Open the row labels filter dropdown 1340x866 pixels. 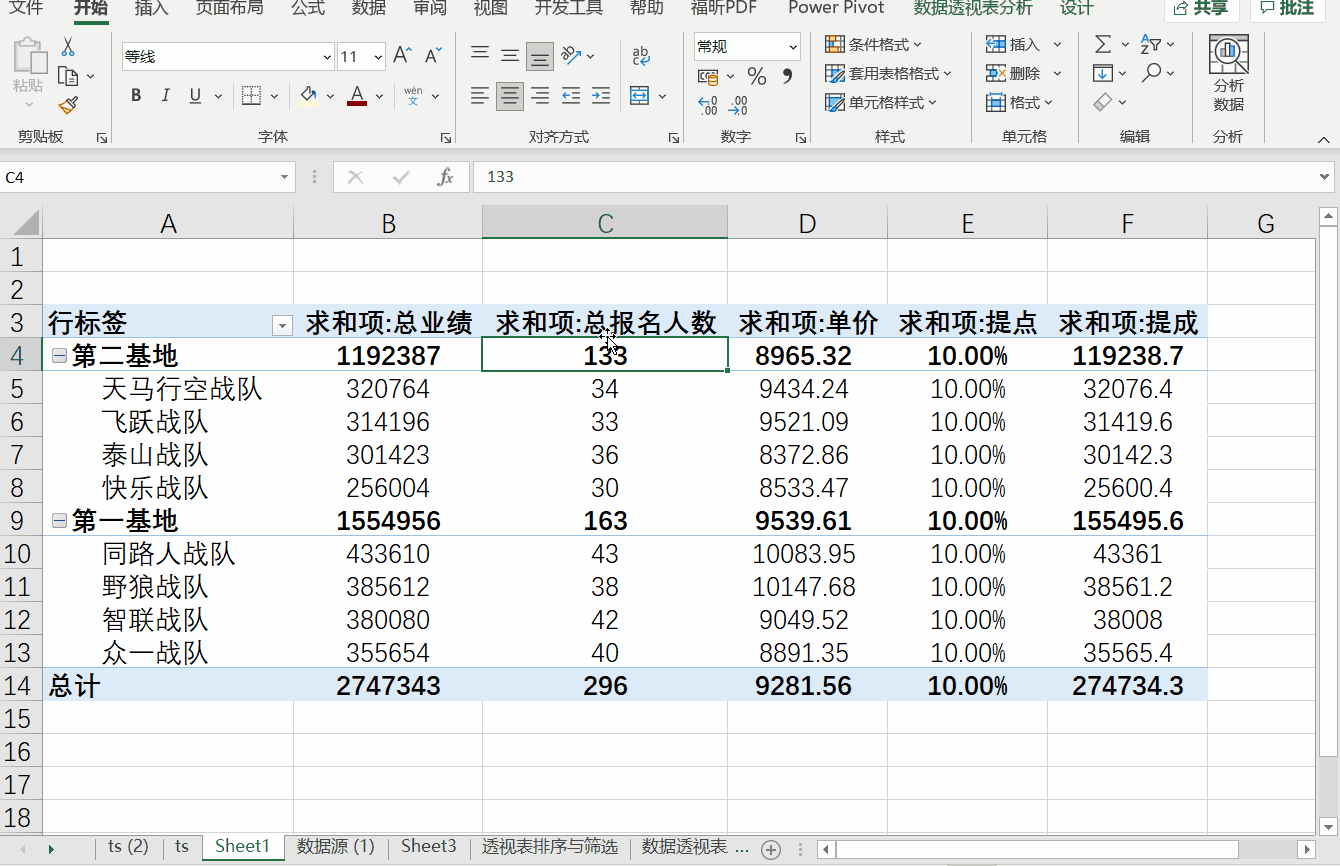point(282,325)
